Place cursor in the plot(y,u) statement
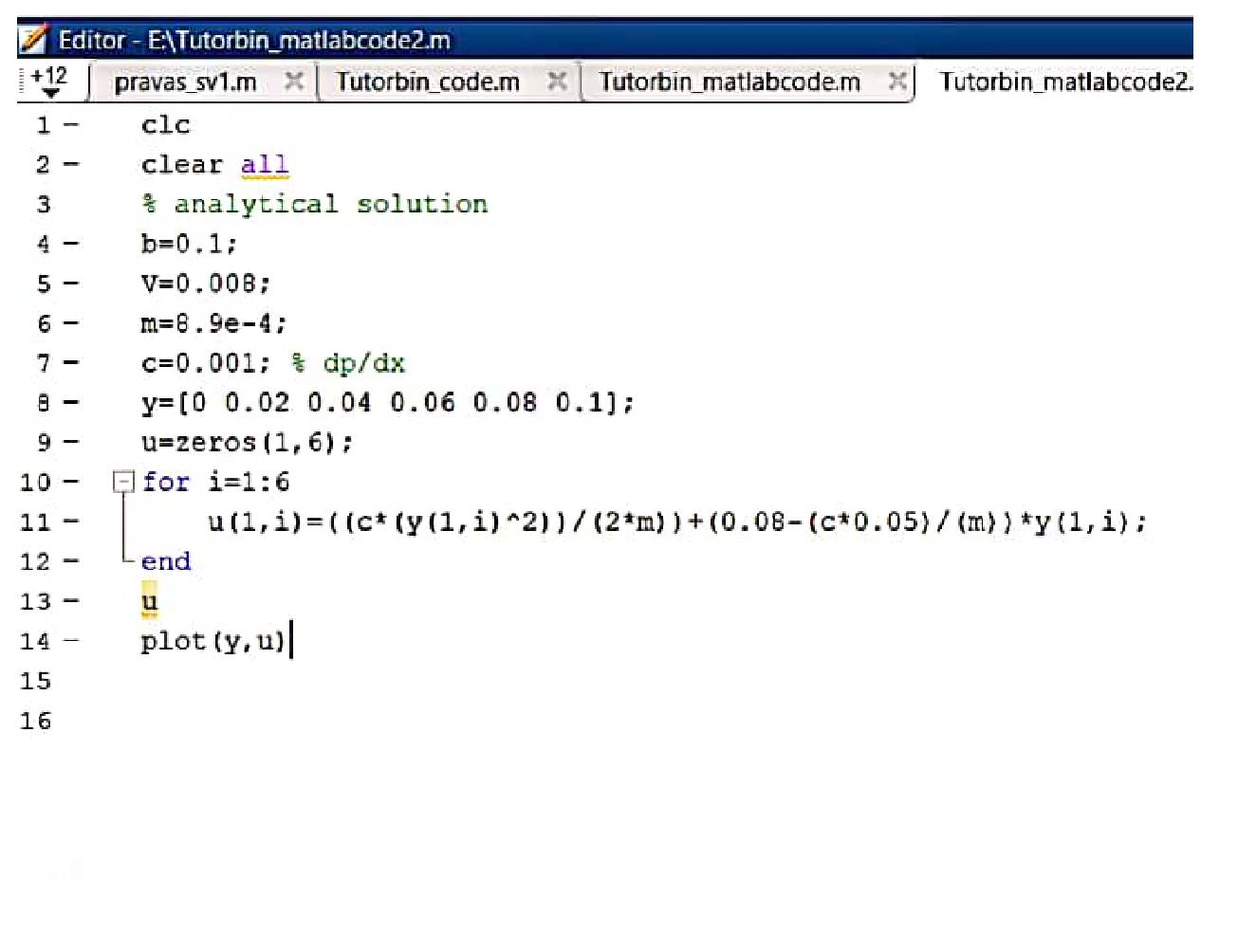 pos(212,642)
